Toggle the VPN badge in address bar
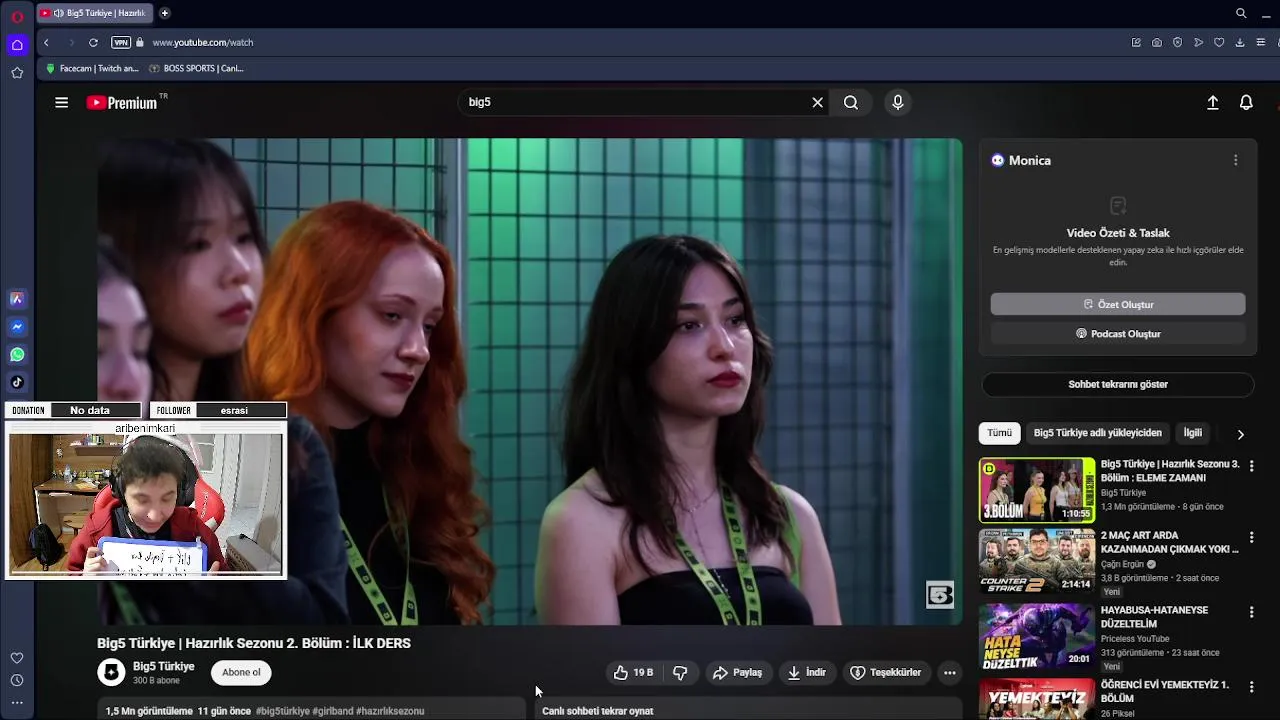 121,43
